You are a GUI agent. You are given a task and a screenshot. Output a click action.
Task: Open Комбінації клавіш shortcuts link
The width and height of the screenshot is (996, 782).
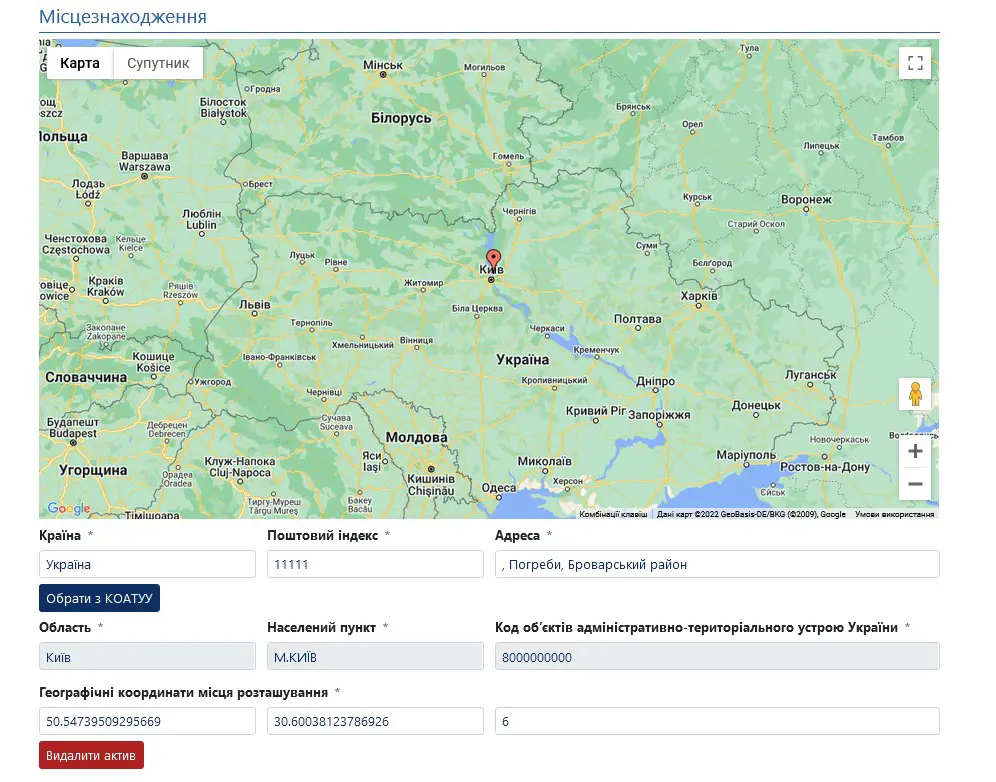(613, 514)
